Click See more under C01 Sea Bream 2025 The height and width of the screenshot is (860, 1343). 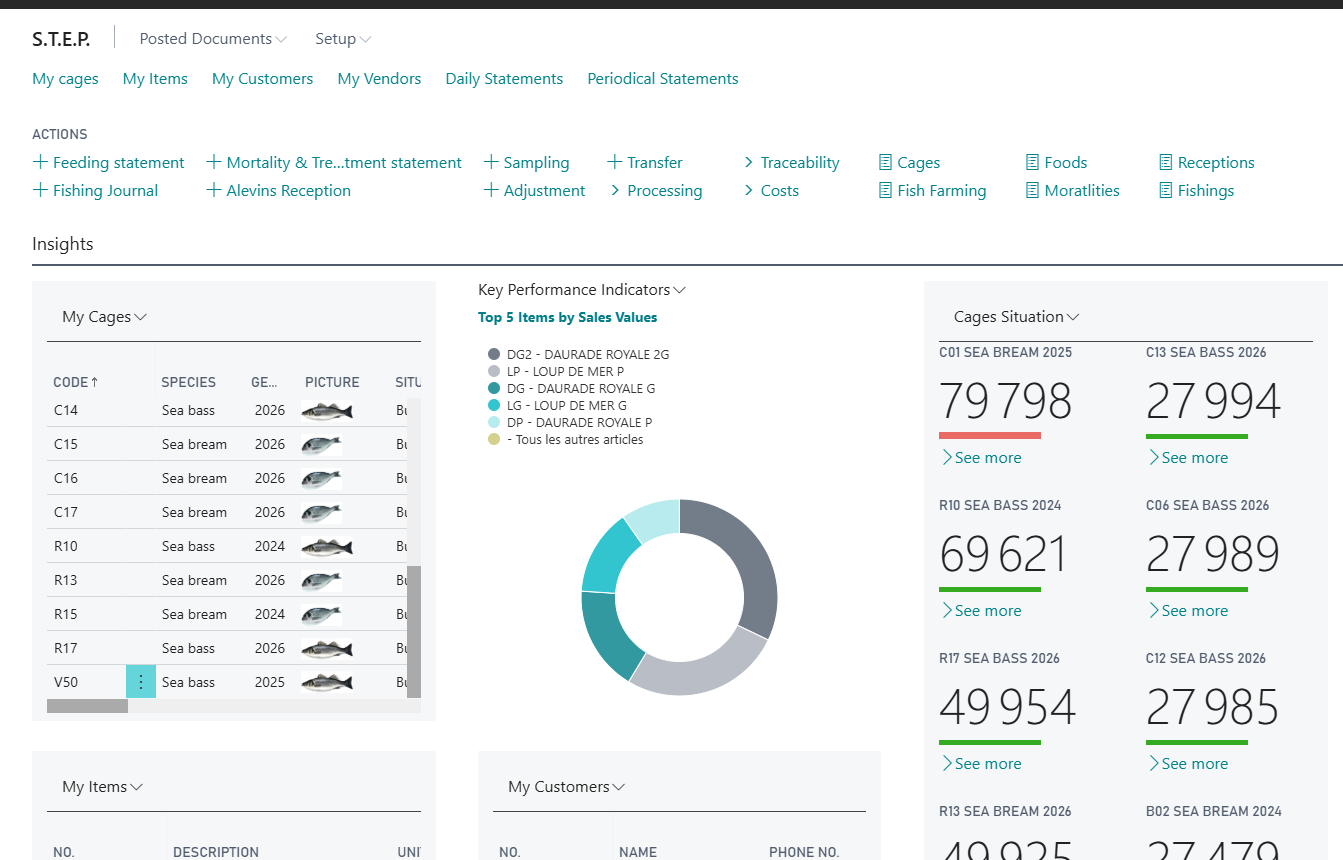pos(982,458)
